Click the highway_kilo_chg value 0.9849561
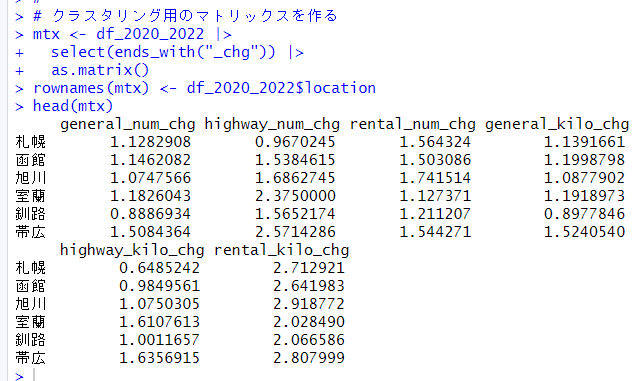Screen dimensions: 632x381 point(159,286)
